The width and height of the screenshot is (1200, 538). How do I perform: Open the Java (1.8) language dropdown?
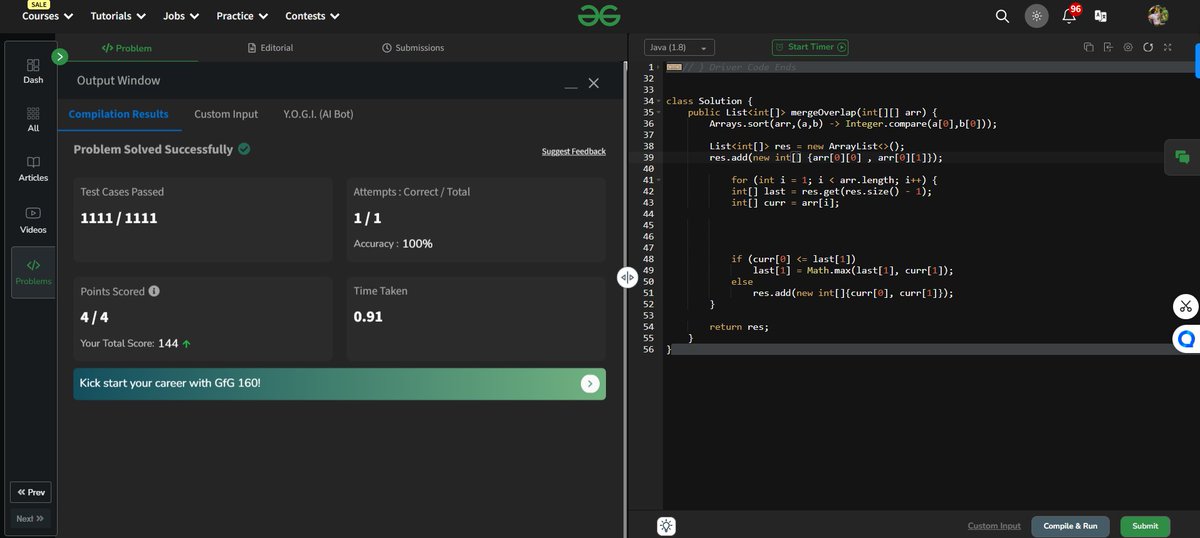pyautogui.click(x=679, y=48)
